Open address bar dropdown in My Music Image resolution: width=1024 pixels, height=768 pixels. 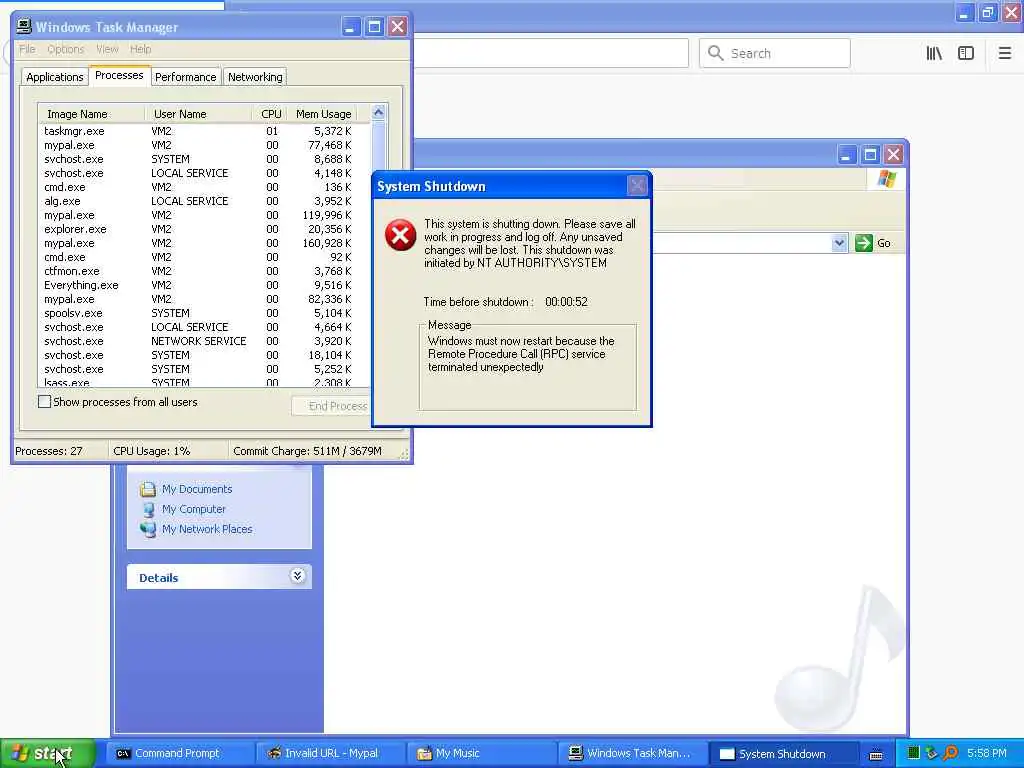click(839, 243)
